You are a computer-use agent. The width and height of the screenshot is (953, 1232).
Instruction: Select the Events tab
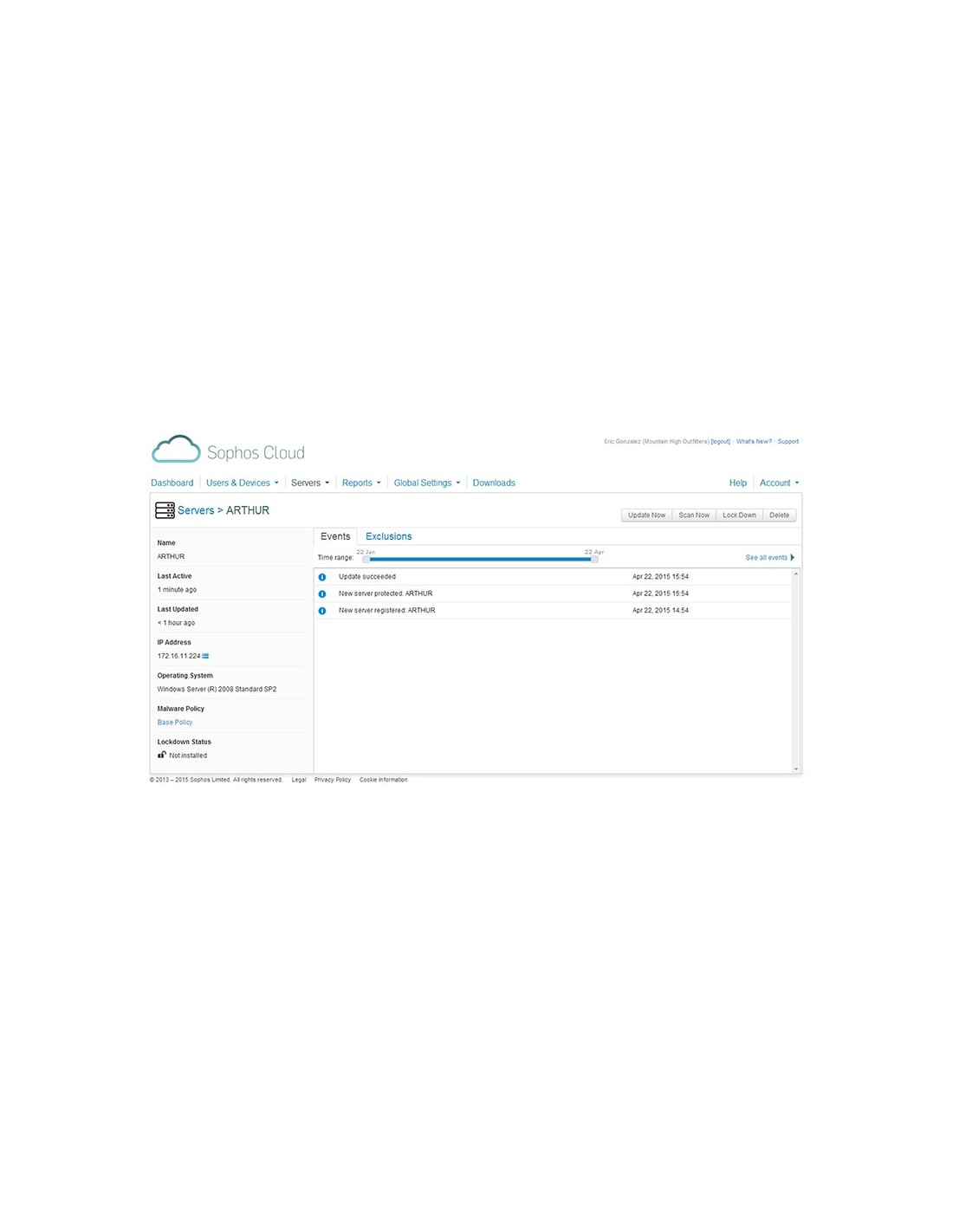(335, 536)
